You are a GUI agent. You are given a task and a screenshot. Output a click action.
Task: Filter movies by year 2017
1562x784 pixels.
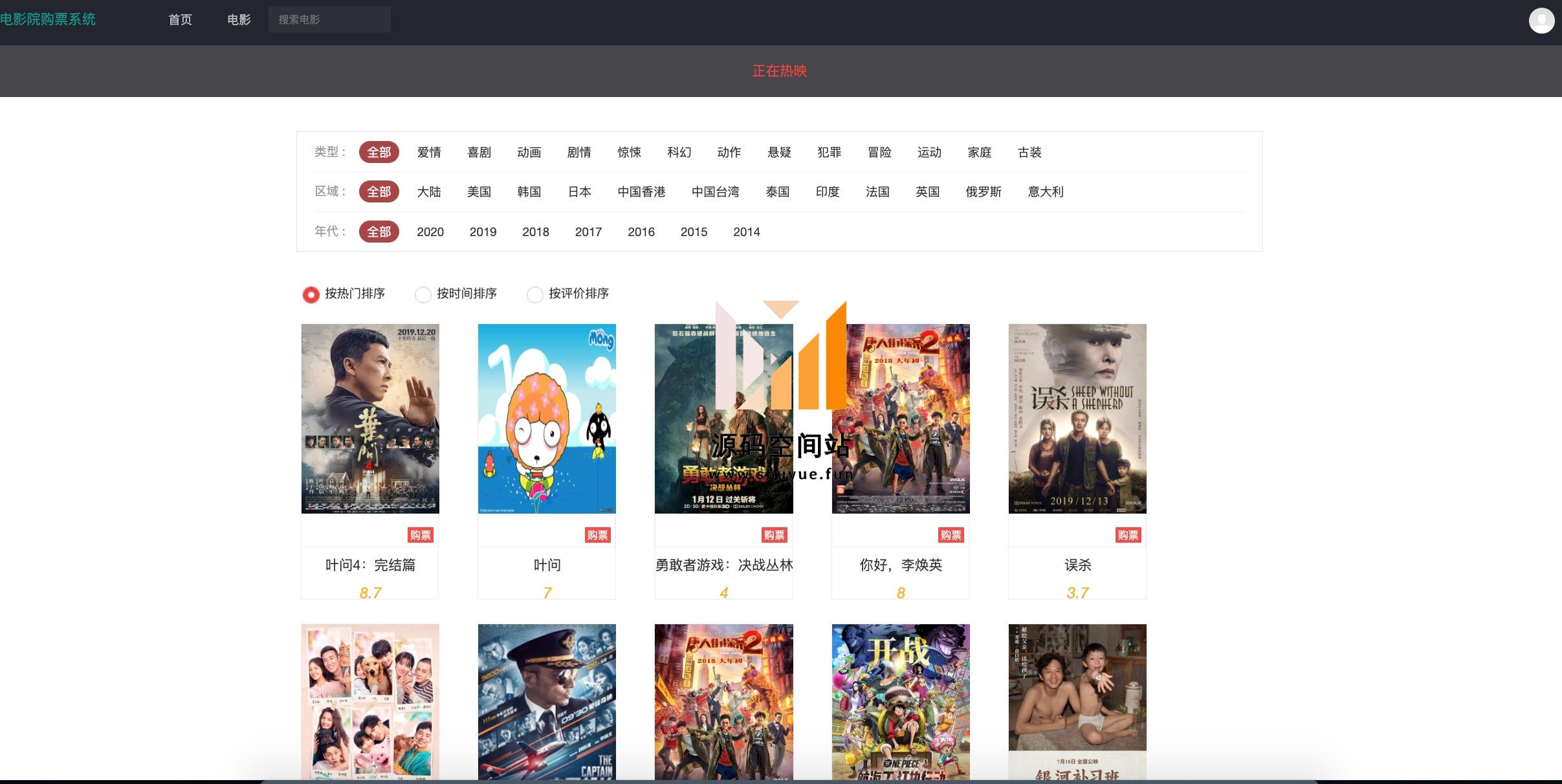(x=588, y=232)
